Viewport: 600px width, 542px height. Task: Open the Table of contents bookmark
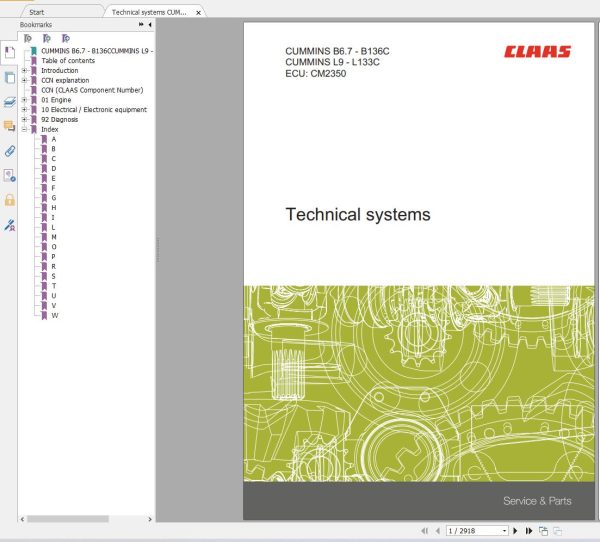pos(68,60)
